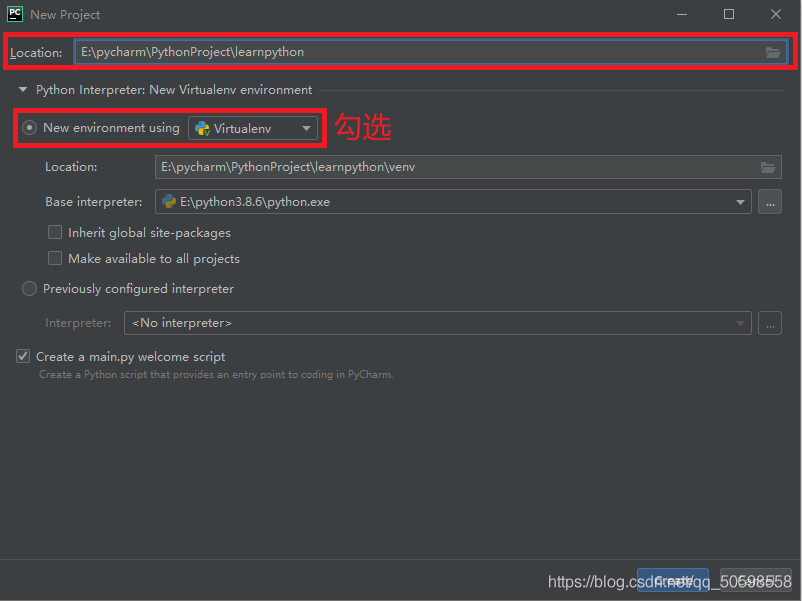Minimize the New Project window

click(x=682, y=14)
